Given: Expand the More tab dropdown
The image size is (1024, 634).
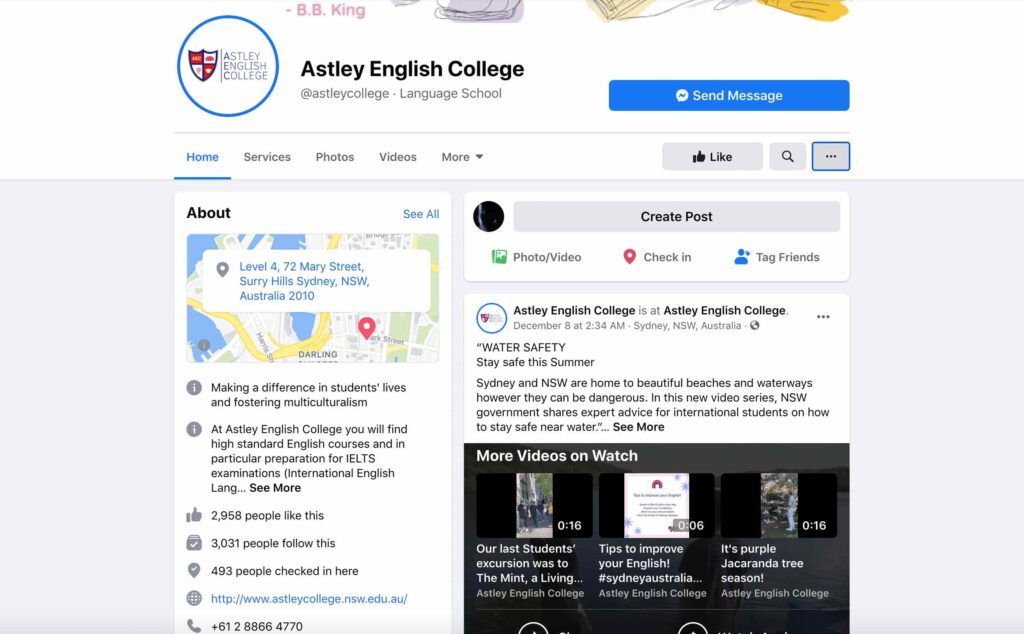Looking at the screenshot, I should tap(462, 157).
